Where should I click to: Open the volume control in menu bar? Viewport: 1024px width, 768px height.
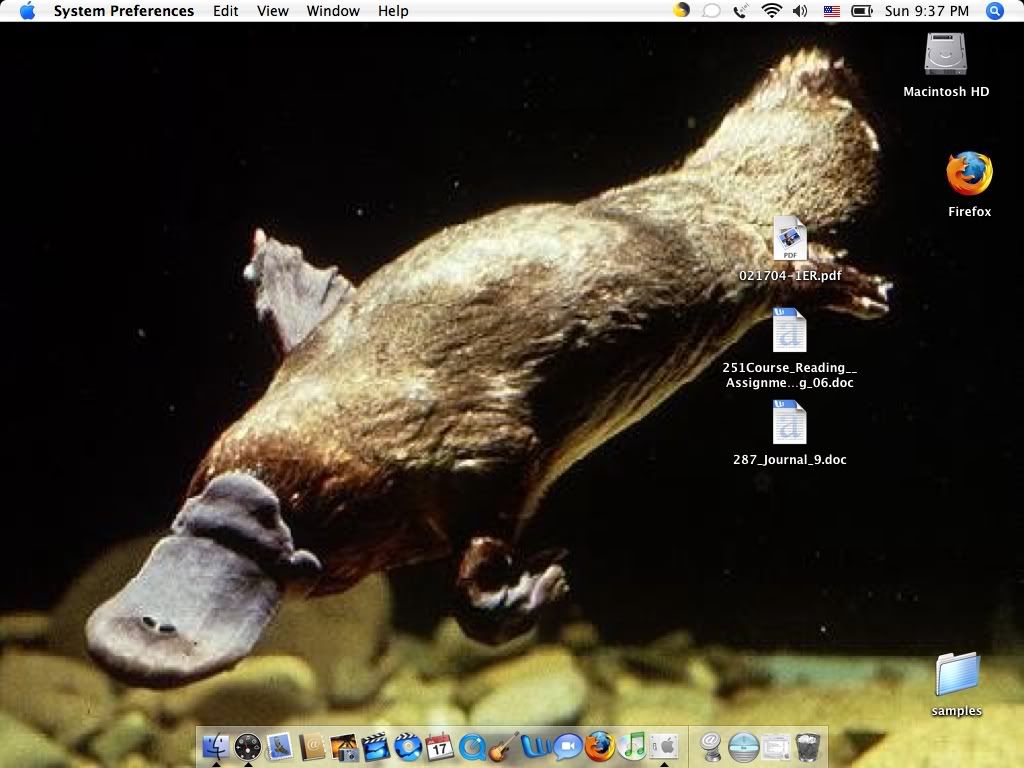click(x=800, y=11)
